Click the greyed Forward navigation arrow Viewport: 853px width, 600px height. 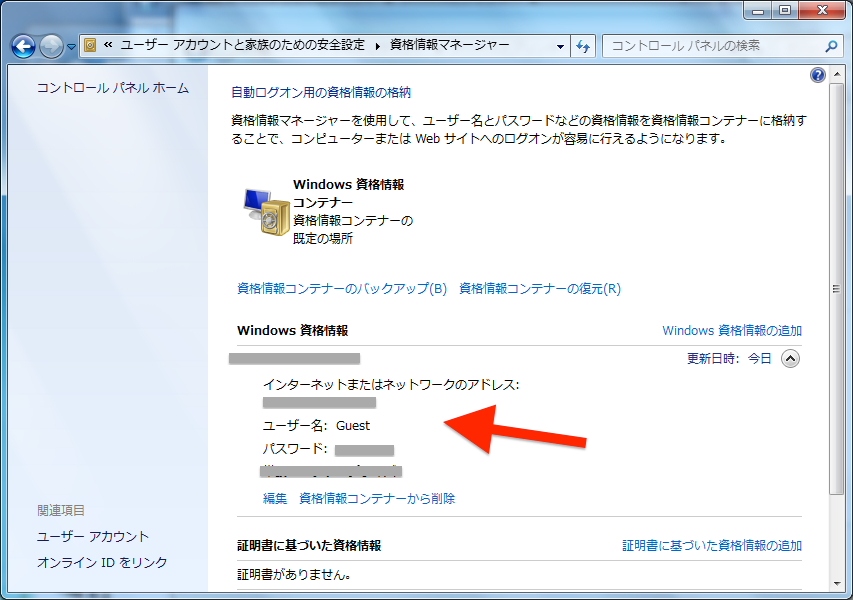point(52,46)
